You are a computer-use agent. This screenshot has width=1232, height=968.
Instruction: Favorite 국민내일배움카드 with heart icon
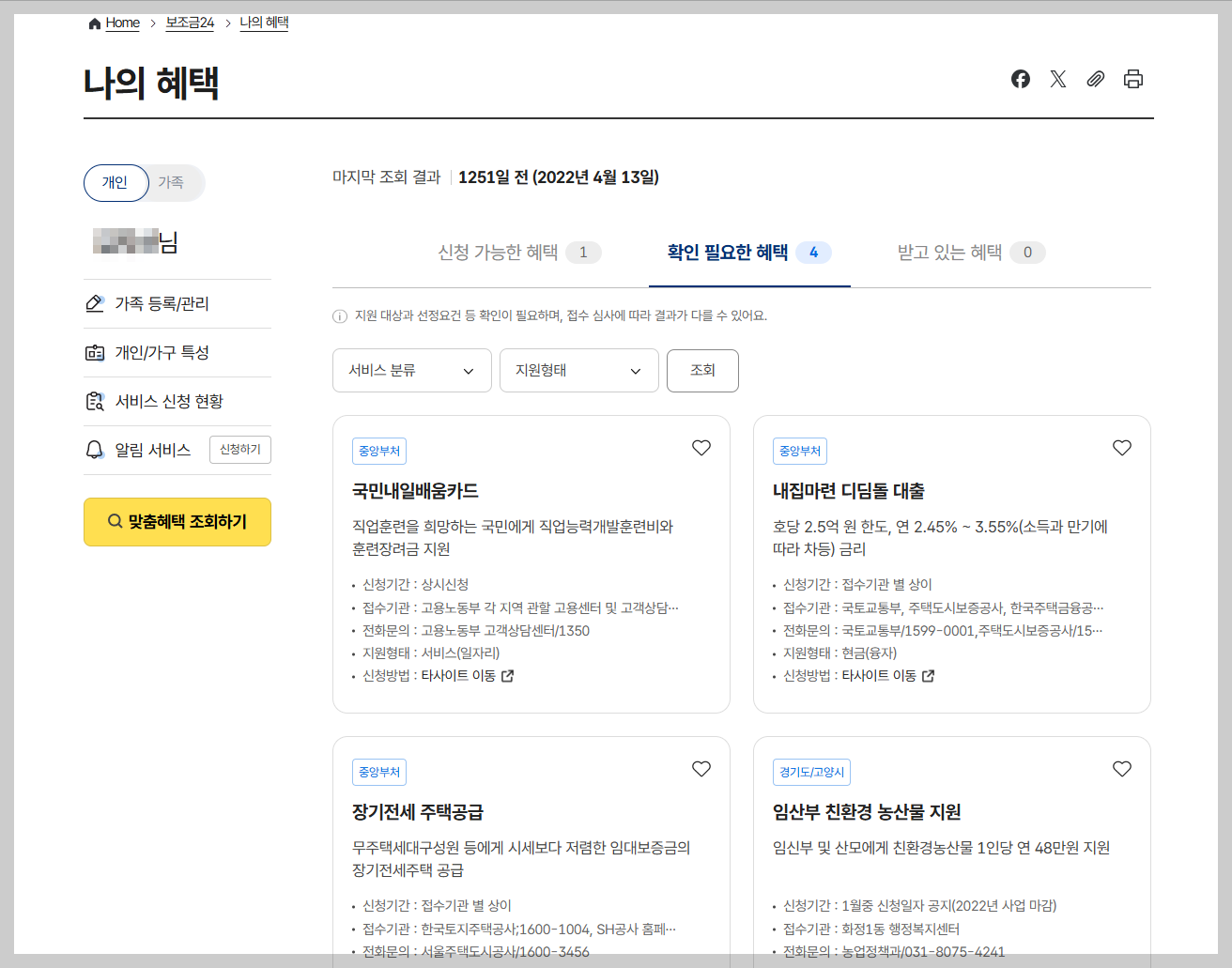pyautogui.click(x=701, y=448)
